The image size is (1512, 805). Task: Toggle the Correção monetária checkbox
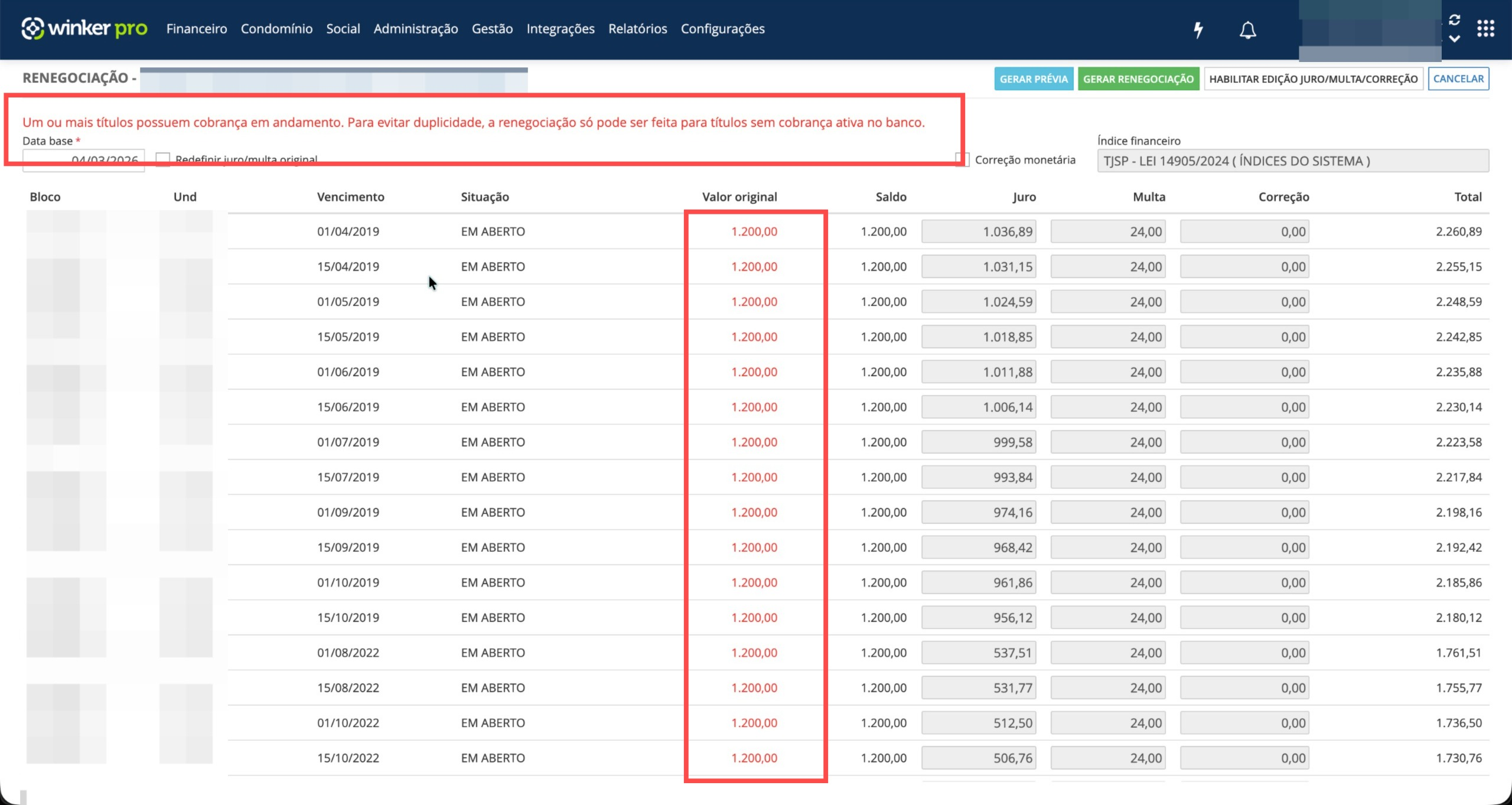coord(963,159)
